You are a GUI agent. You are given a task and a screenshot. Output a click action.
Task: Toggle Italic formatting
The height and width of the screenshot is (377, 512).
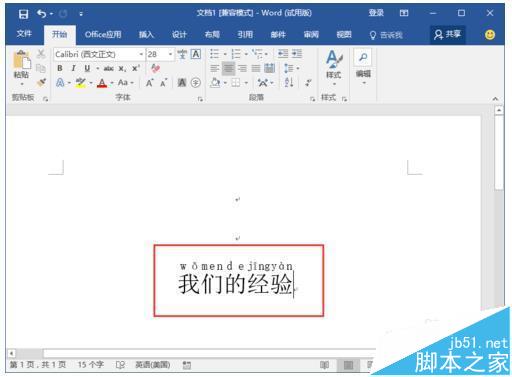click(73, 68)
